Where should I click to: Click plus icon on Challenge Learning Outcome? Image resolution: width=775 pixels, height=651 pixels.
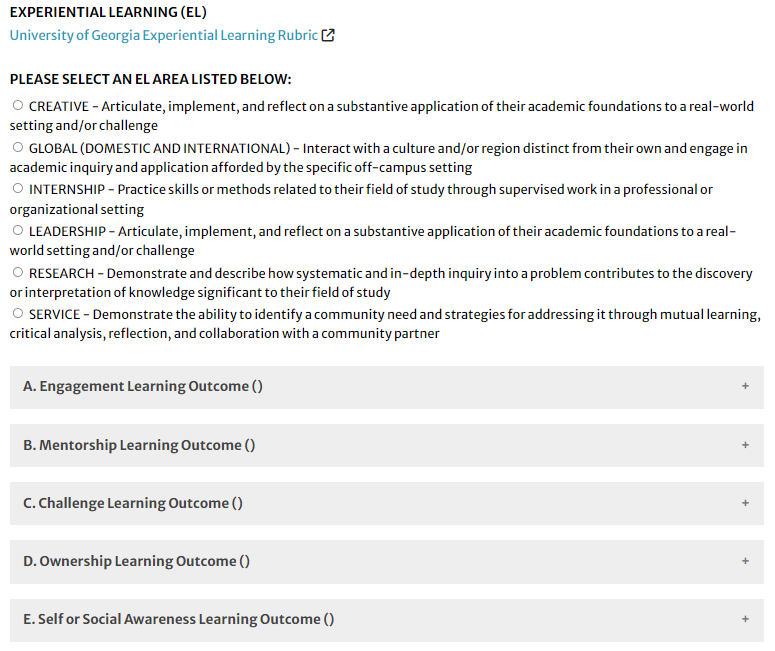pos(745,503)
